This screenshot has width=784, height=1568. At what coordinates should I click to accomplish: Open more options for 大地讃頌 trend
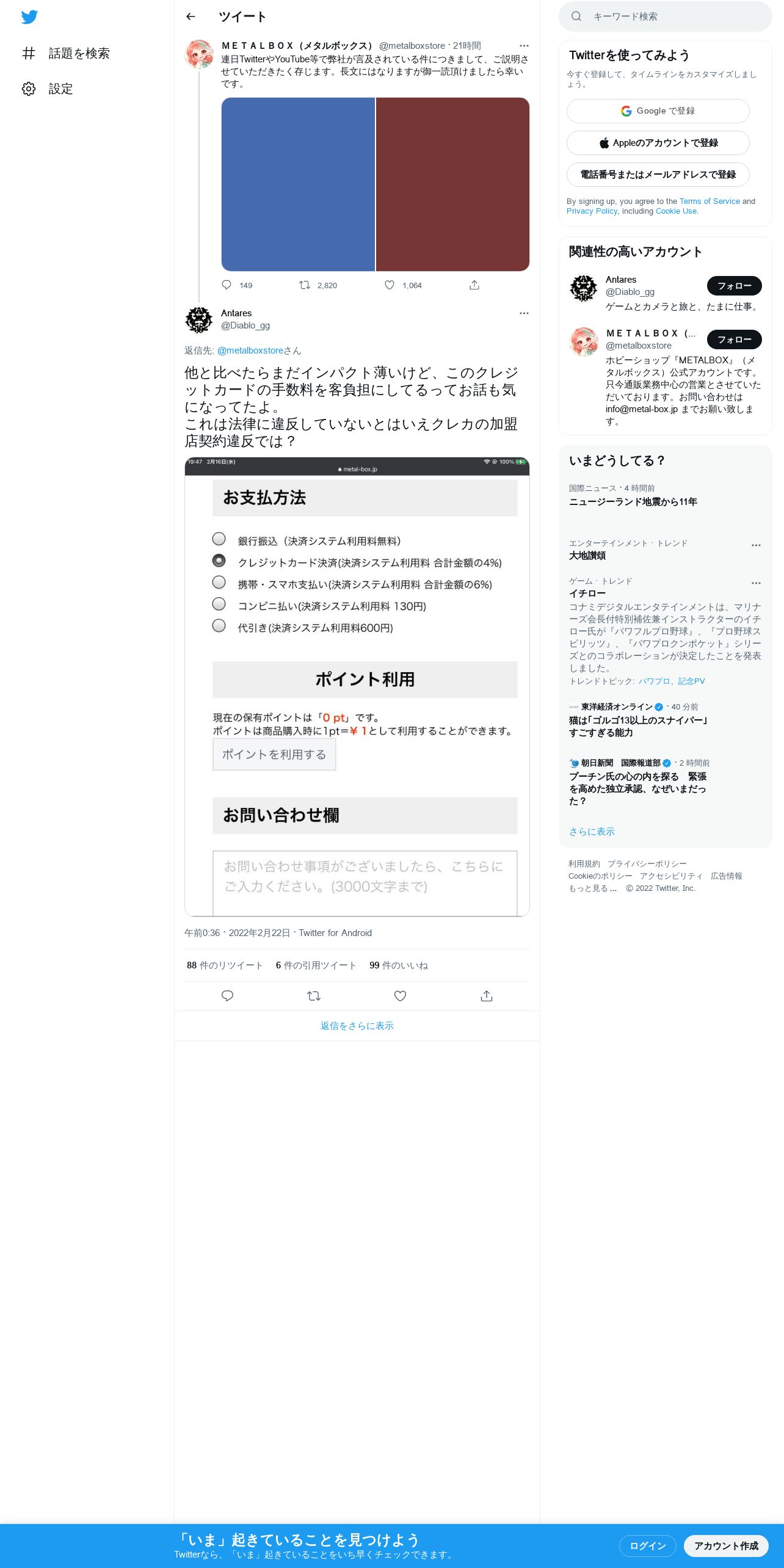(x=756, y=545)
